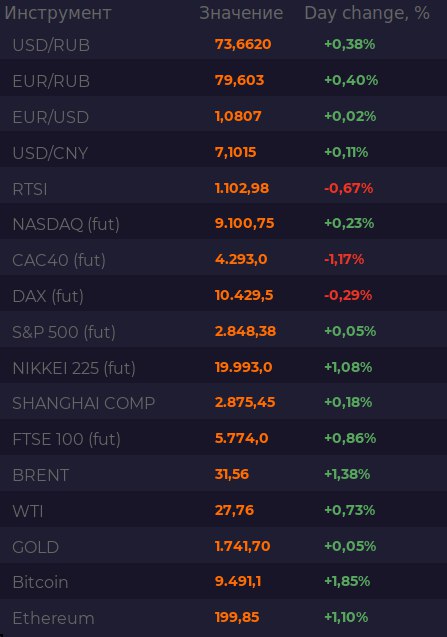Click the Инструмент column header
The width and height of the screenshot is (447, 637).
[58, 13]
